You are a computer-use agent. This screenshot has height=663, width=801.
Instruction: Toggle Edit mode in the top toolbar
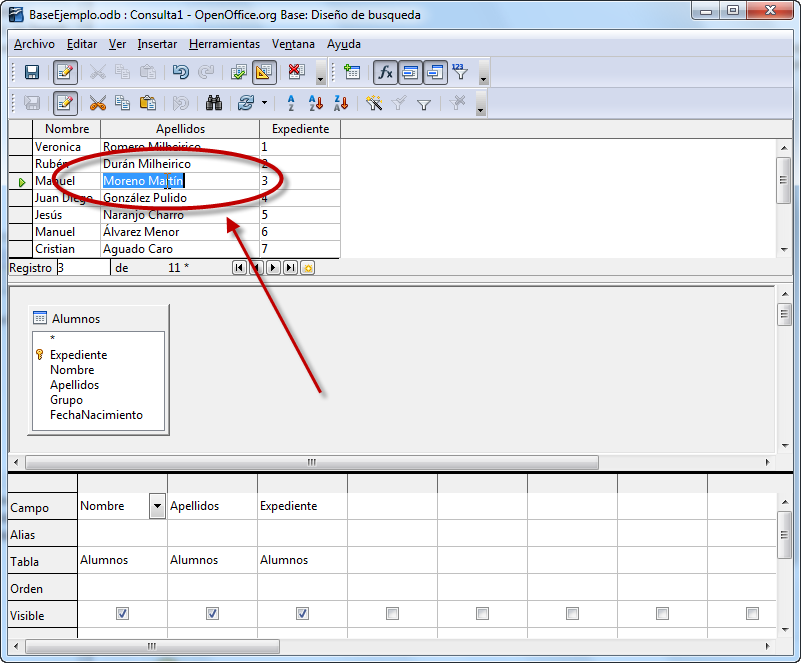point(65,72)
